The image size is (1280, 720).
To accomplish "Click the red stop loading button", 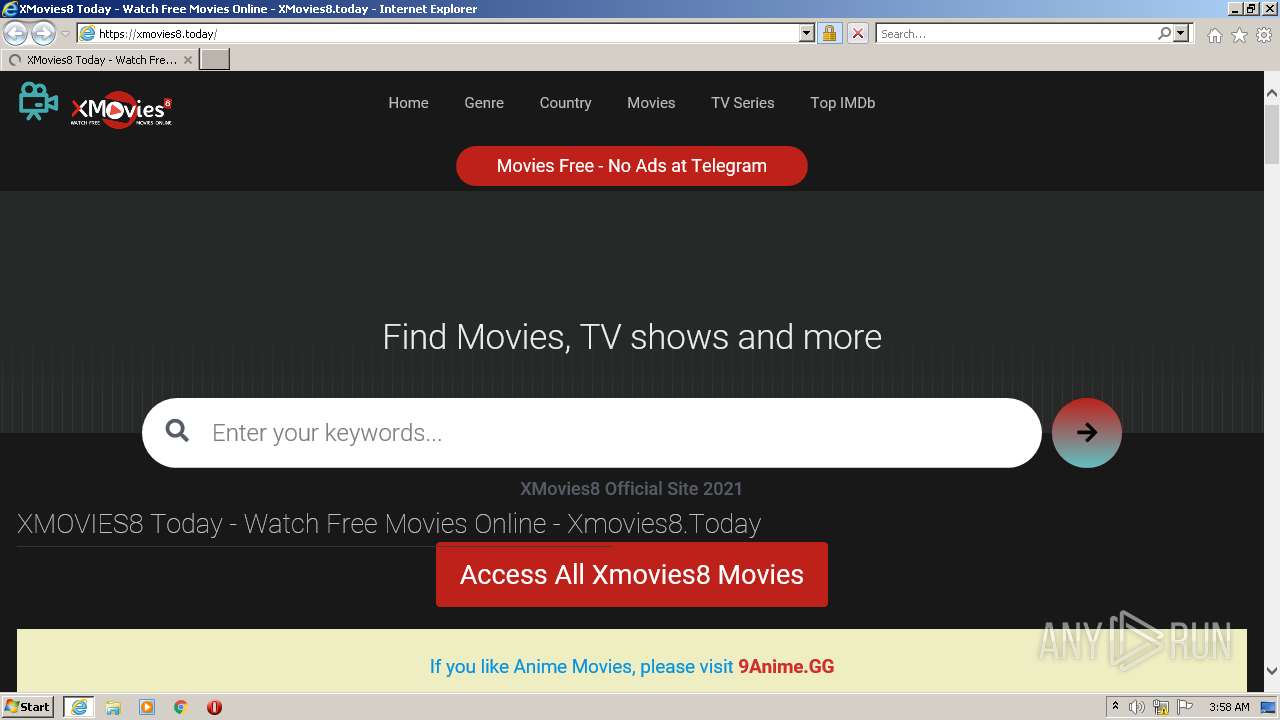I will point(857,34).
